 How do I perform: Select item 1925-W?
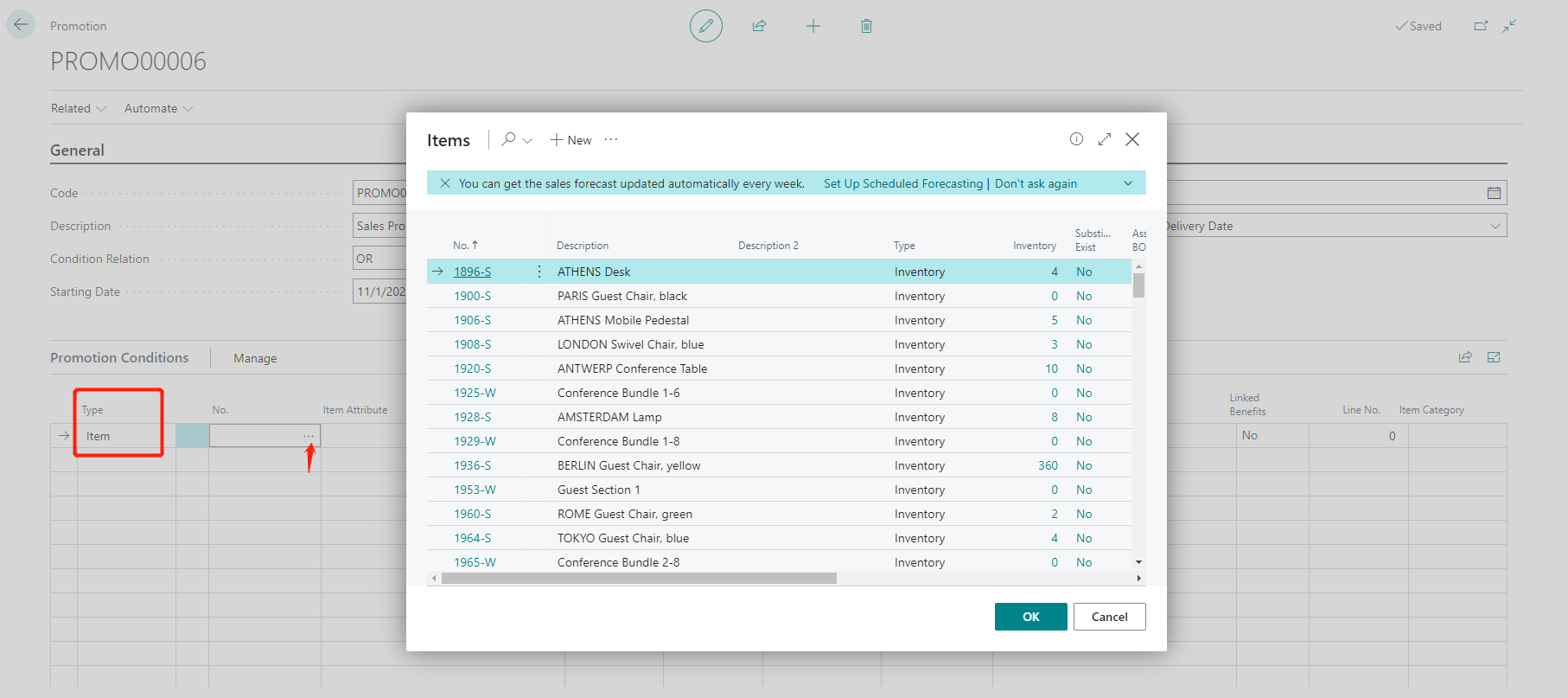[475, 393]
